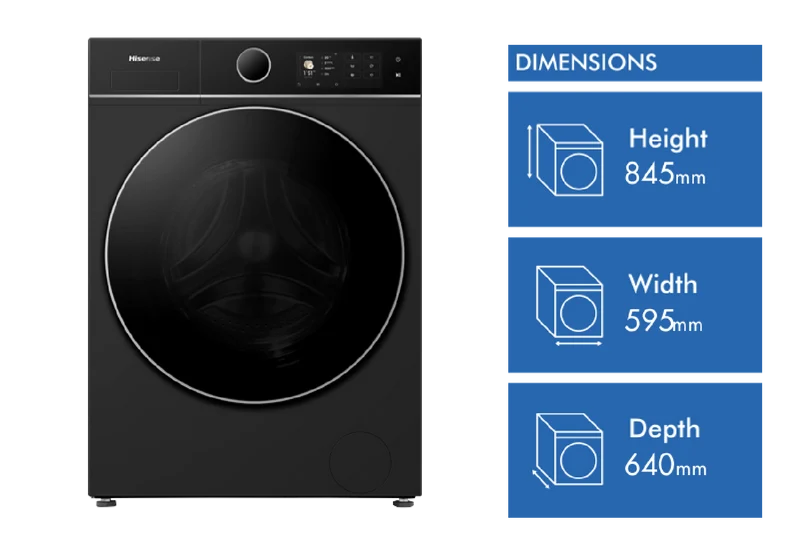Click the cotton program icon on the display
Image resolution: width=800 pixels, height=545 pixels.
[309, 65]
